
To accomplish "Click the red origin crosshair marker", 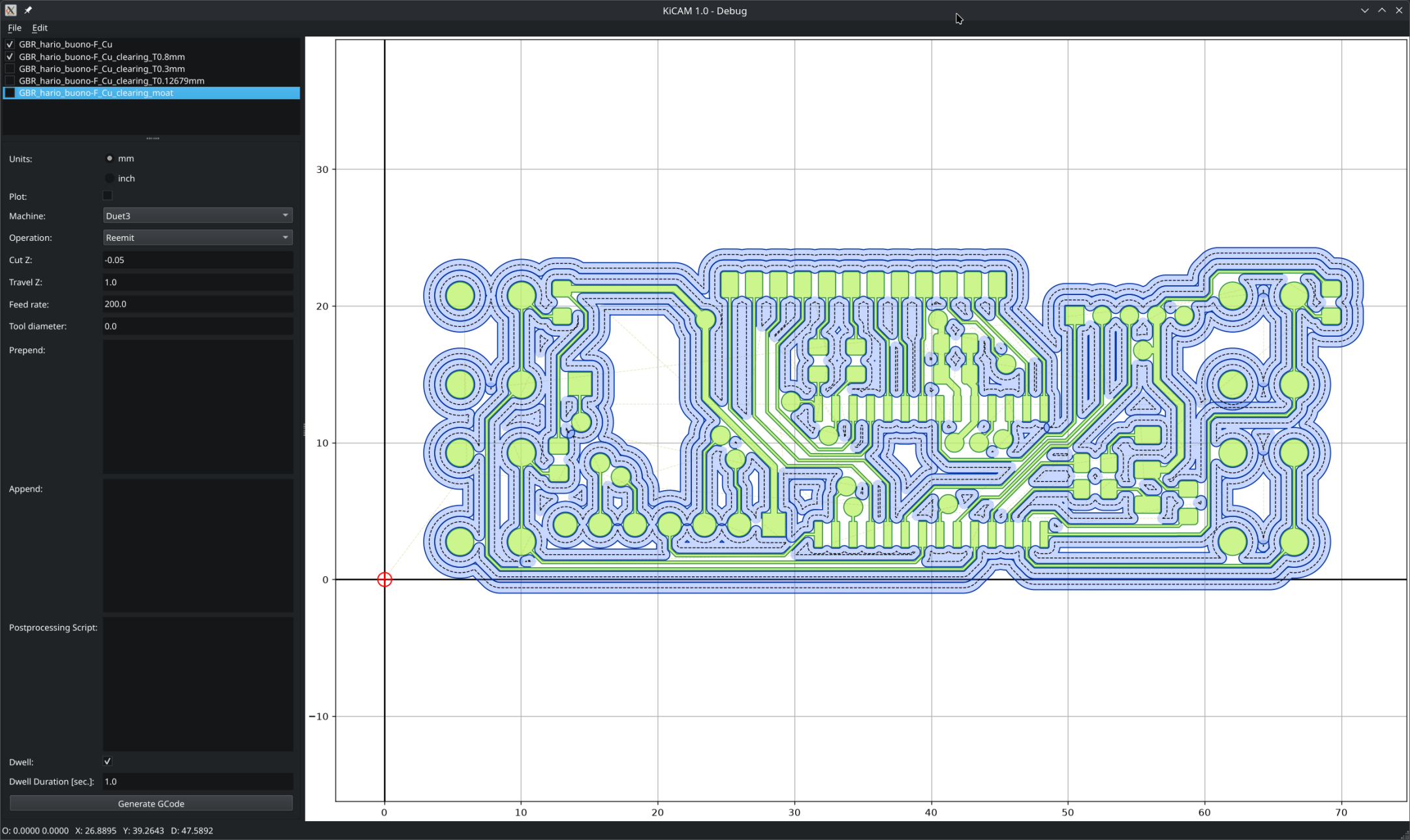I will pyautogui.click(x=384, y=580).
